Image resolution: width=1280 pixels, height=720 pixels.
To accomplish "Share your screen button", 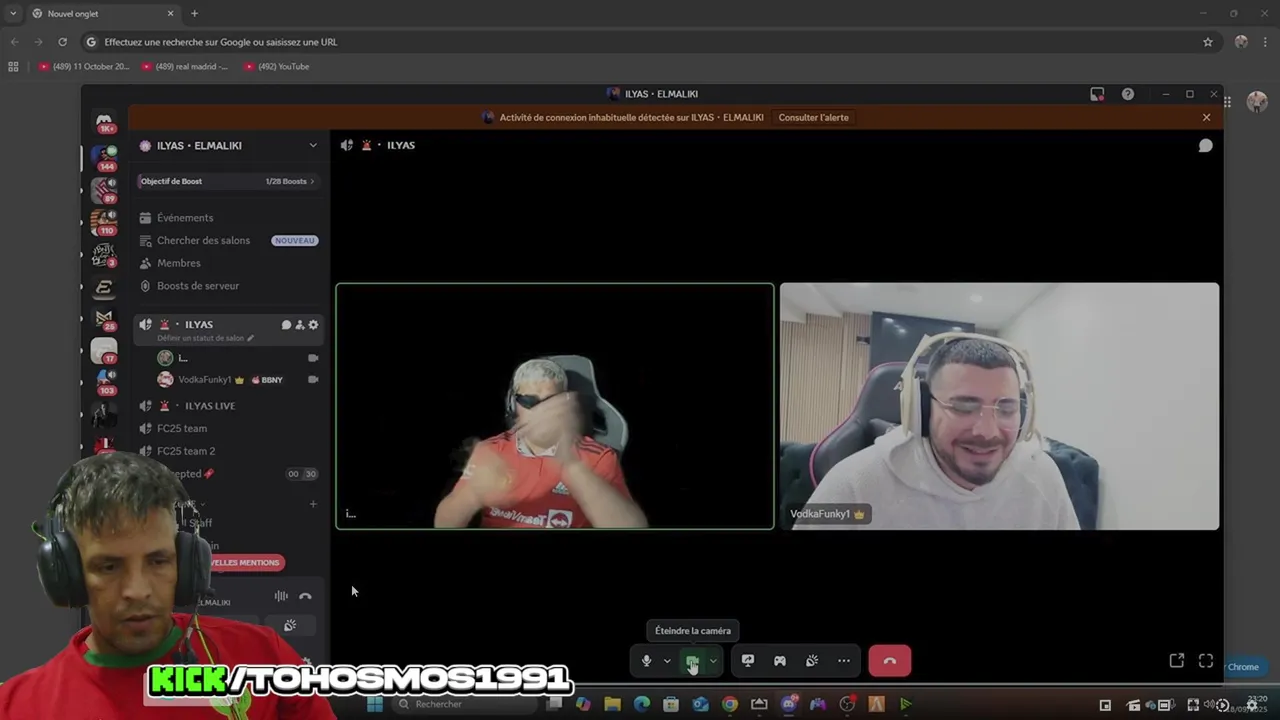I will tap(747, 661).
